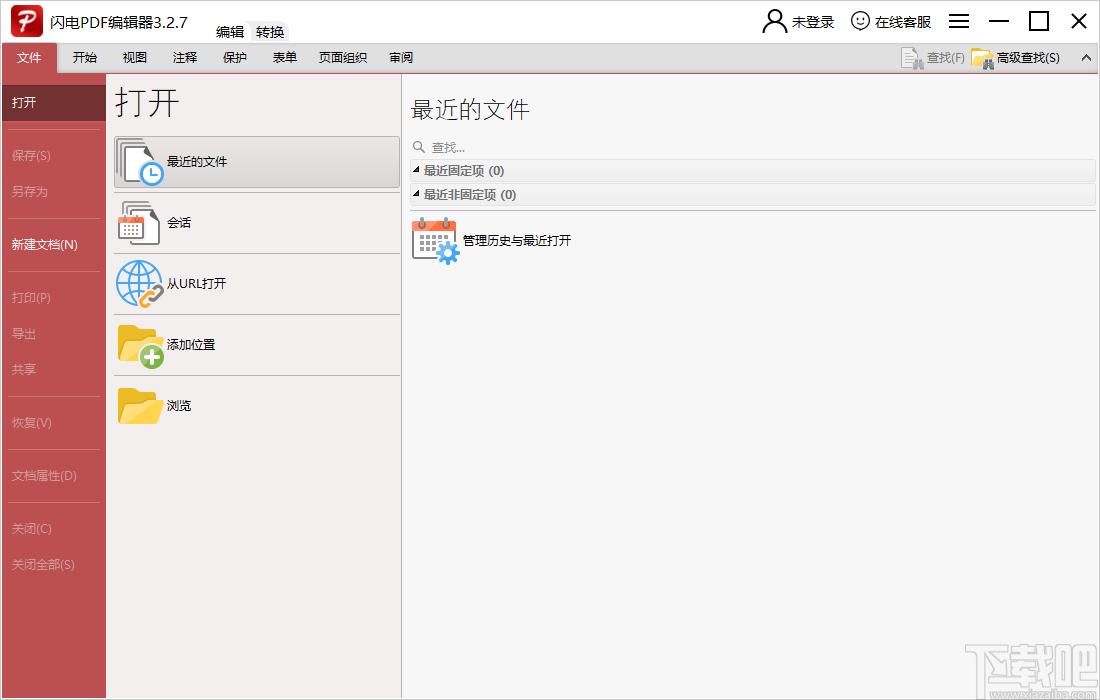Click the 管理历史与最近打开 link text
The image size is (1100, 700).
point(517,241)
